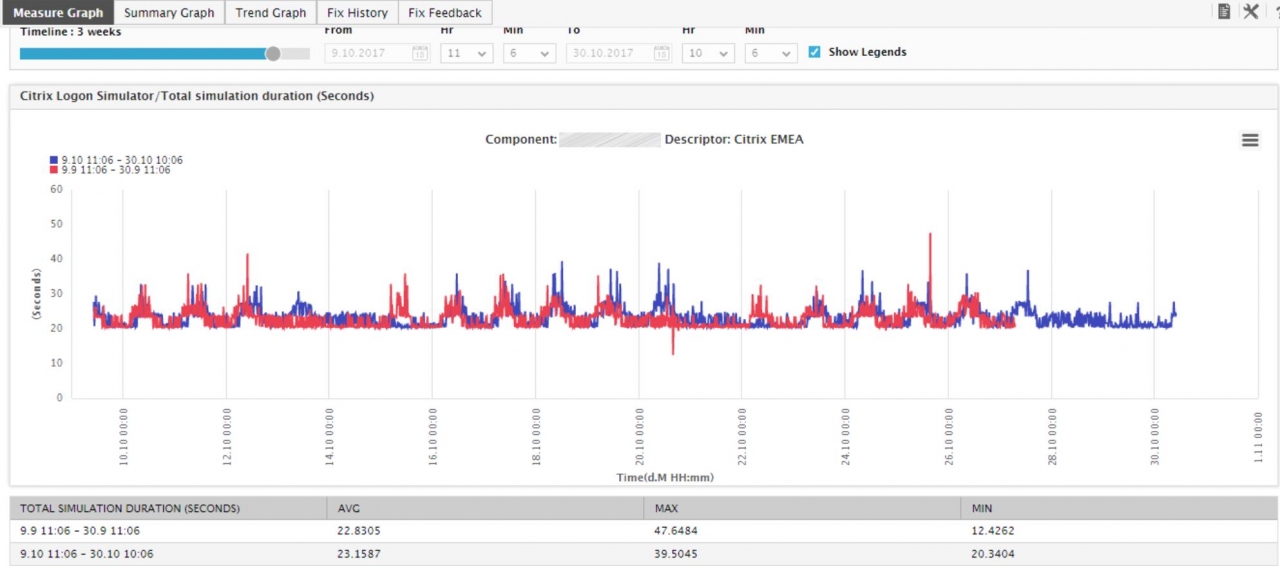1280x566 pixels.
Task: Click the AVG value 22.8305
Action: pyautogui.click(x=358, y=531)
